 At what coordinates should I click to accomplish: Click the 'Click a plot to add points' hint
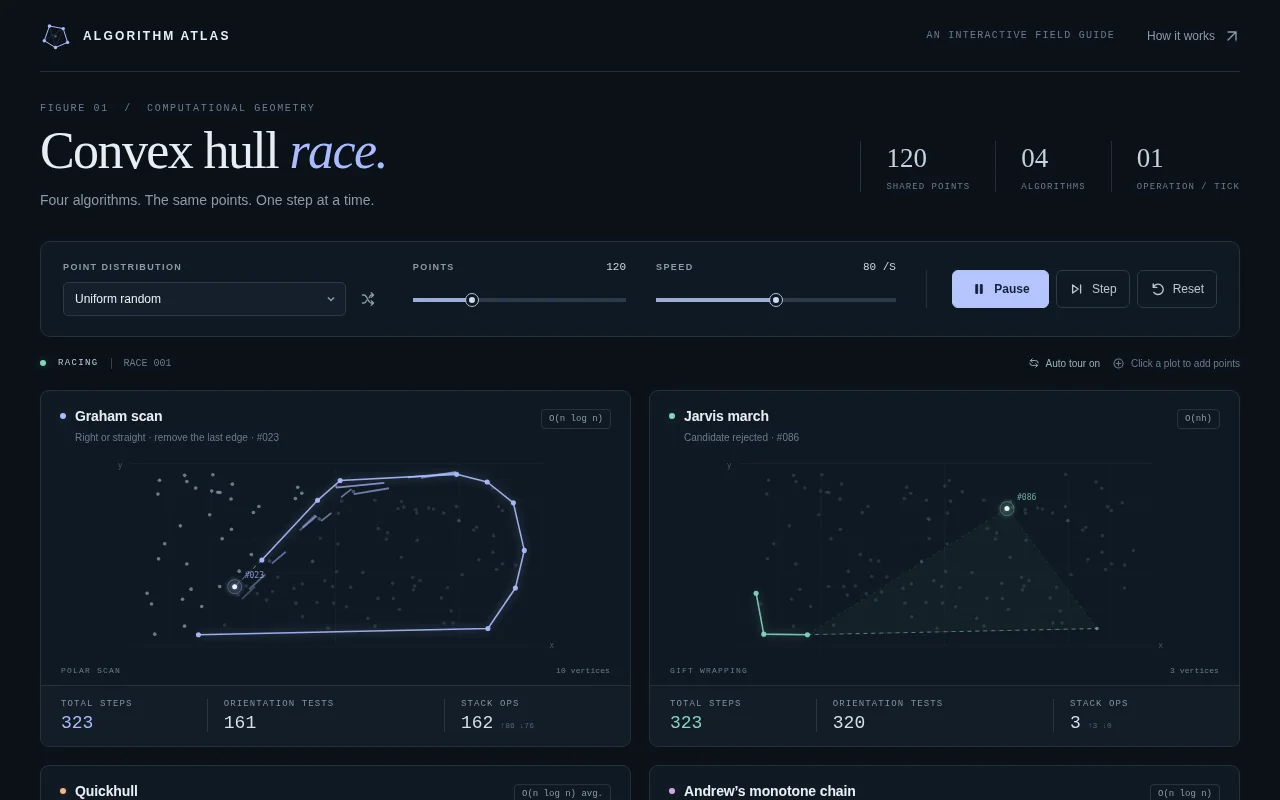click(1185, 363)
